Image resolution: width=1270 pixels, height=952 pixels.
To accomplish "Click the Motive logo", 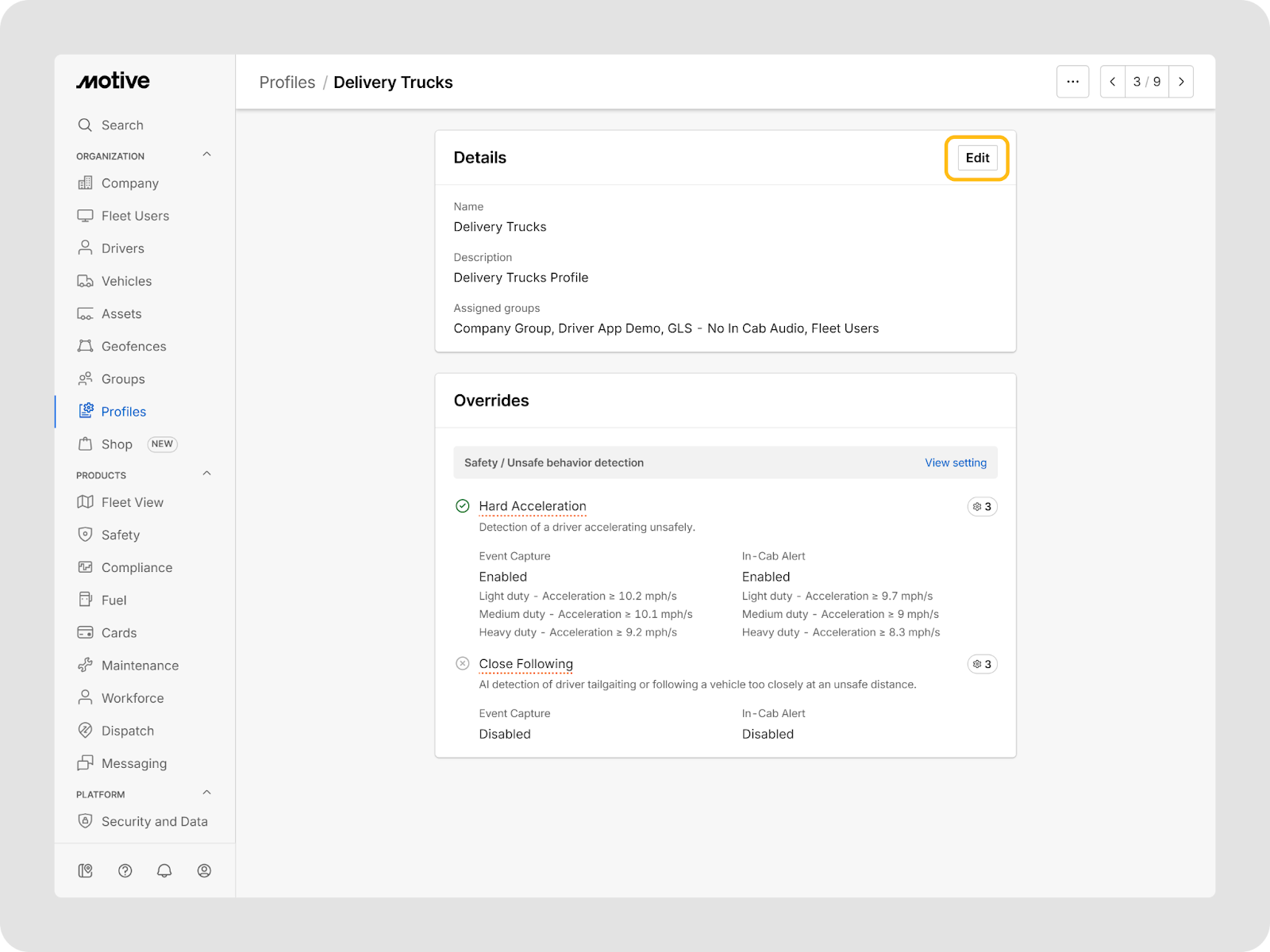I will tap(113, 81).
